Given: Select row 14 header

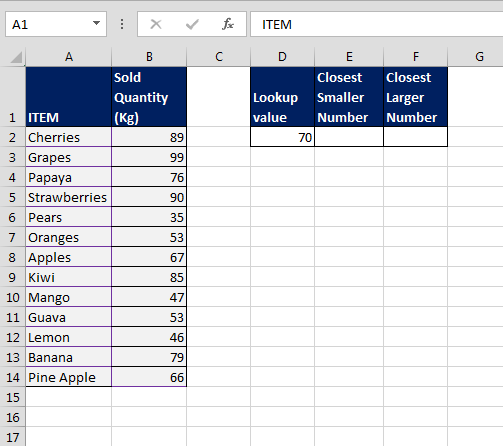Looking at the screenshot, I should (x=12, y=377).
